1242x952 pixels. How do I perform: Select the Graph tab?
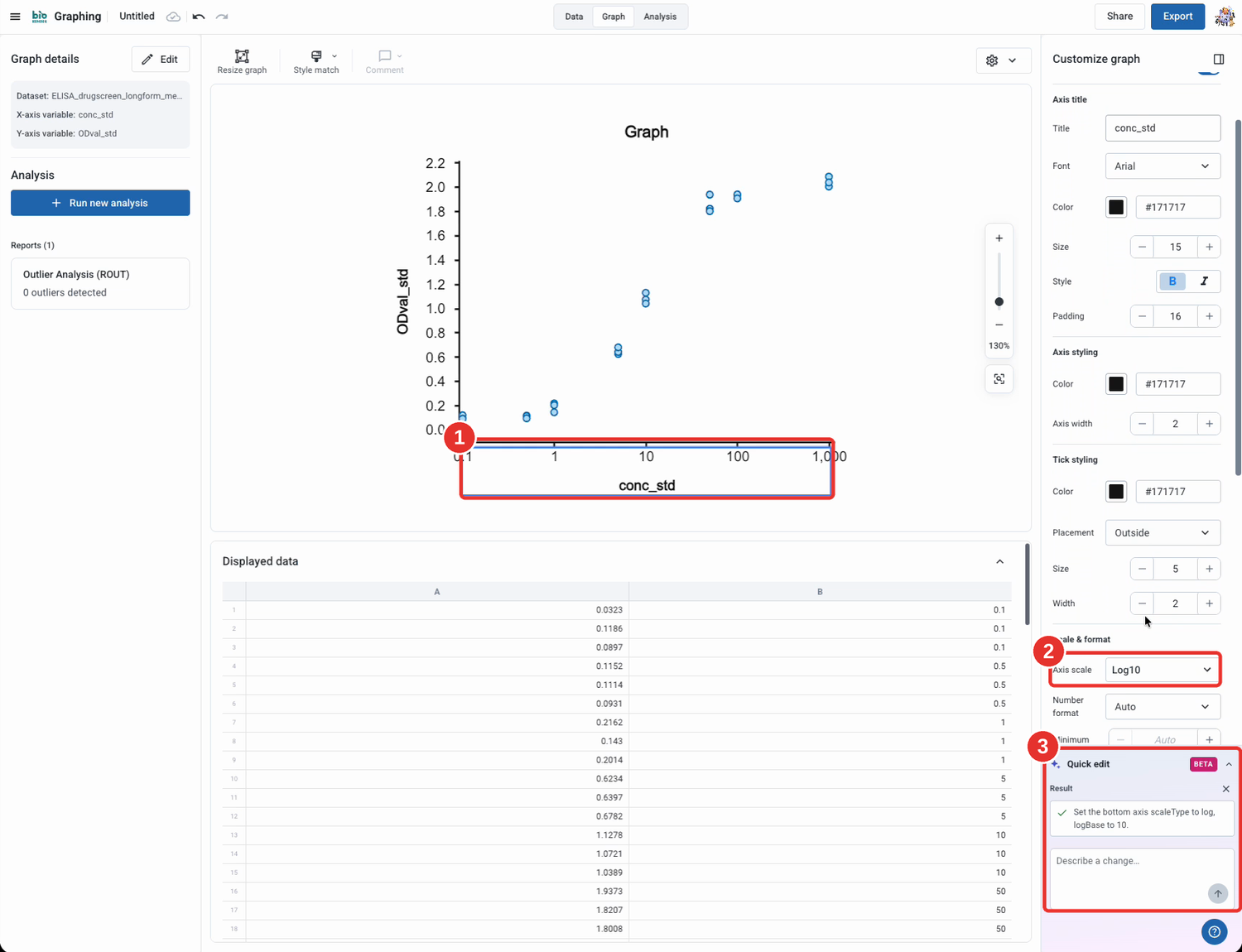[x=614, y=17]
